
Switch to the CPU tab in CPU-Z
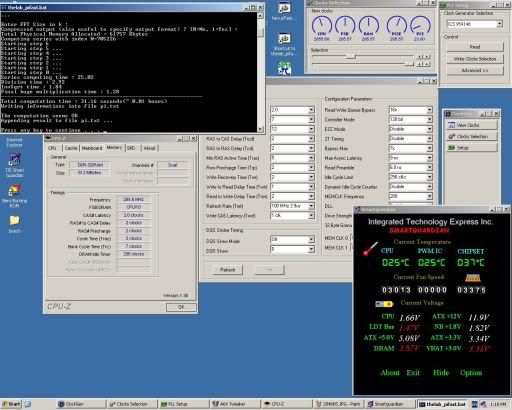(x=52, y=148)
